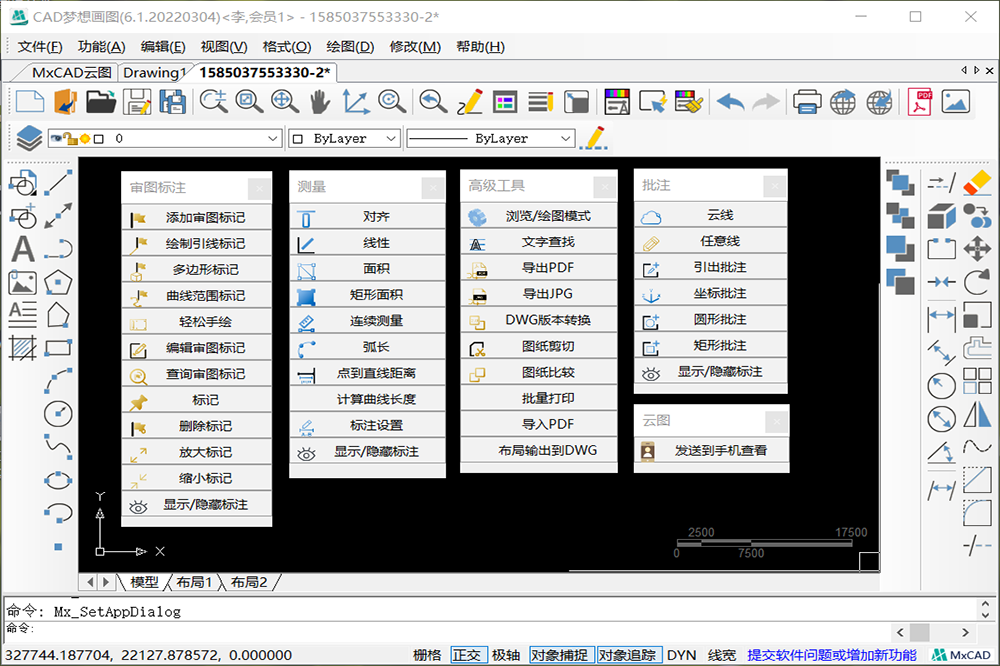Toggle 对象捕捉 object snap
Screen dimensions: 1000x666
(x=559, y=655)
